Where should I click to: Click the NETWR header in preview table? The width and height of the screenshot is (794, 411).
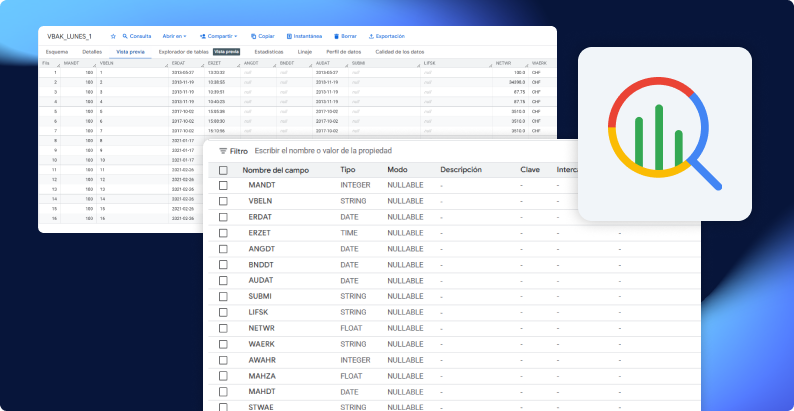pyautogui.click(x=502, y=64)
